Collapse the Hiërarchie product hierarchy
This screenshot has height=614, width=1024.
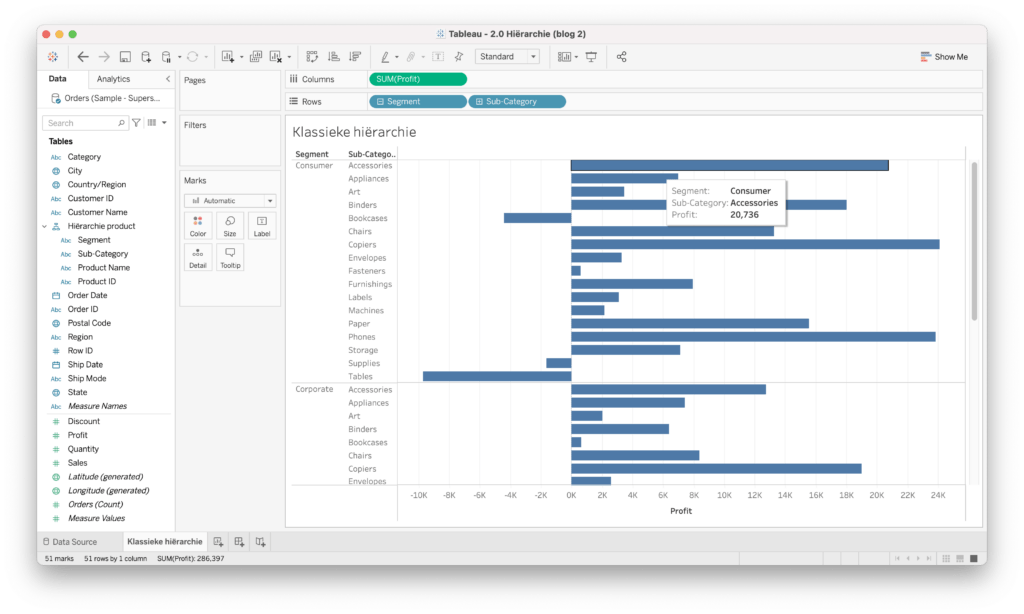(x=44, y=226)
